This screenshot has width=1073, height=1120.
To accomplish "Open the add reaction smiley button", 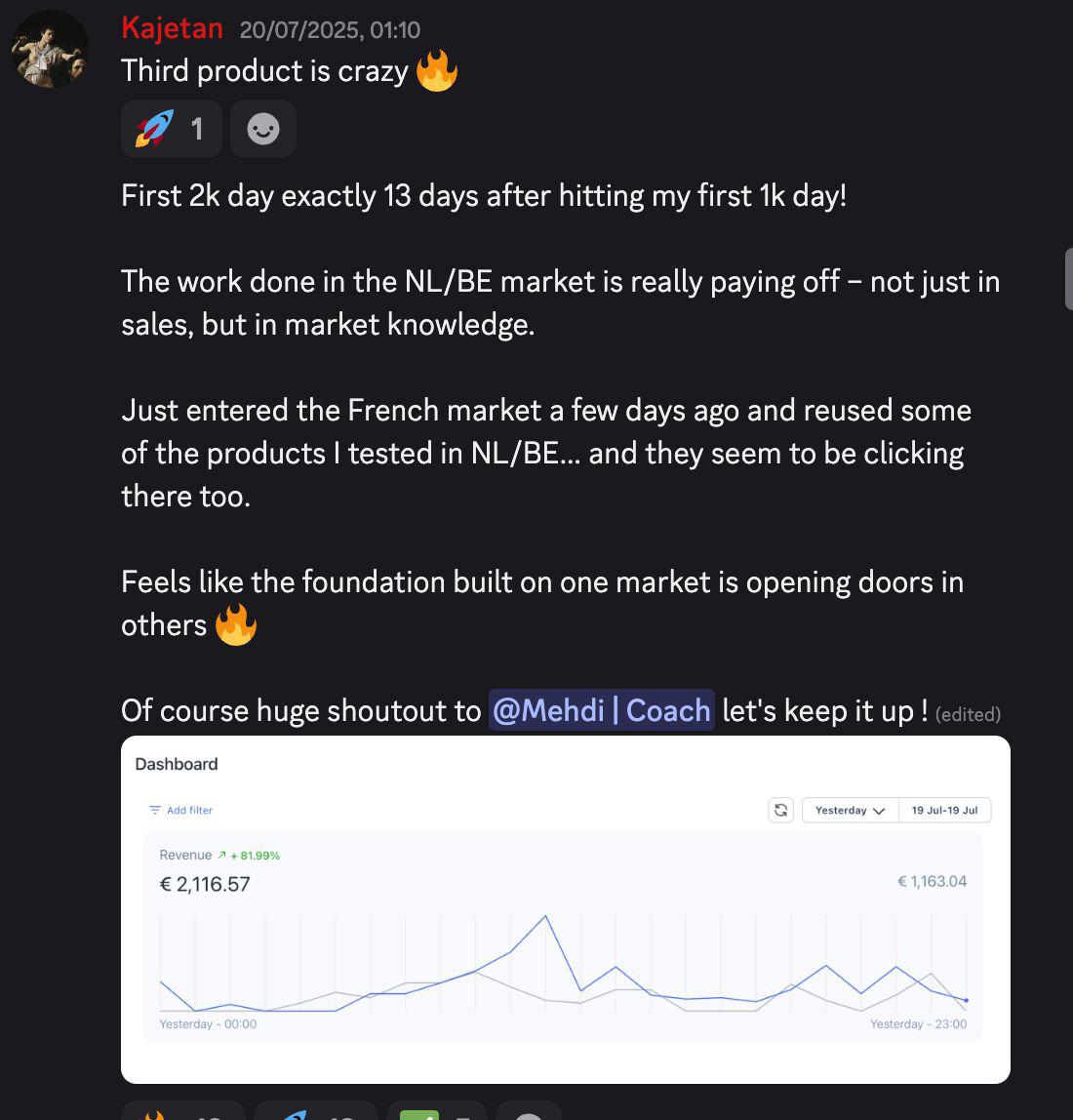I will 263,129.
